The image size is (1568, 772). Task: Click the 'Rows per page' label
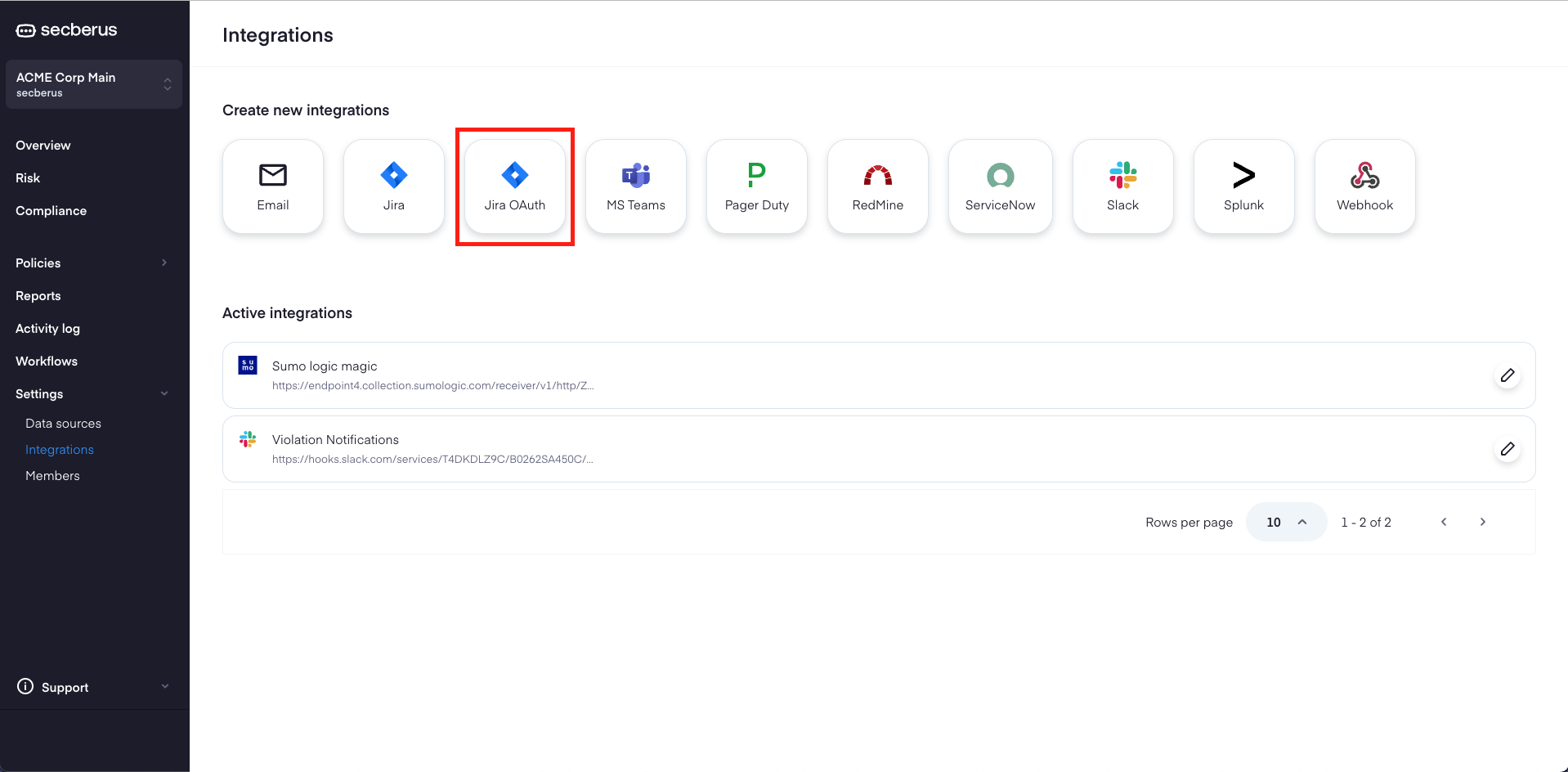point(1189,523)
